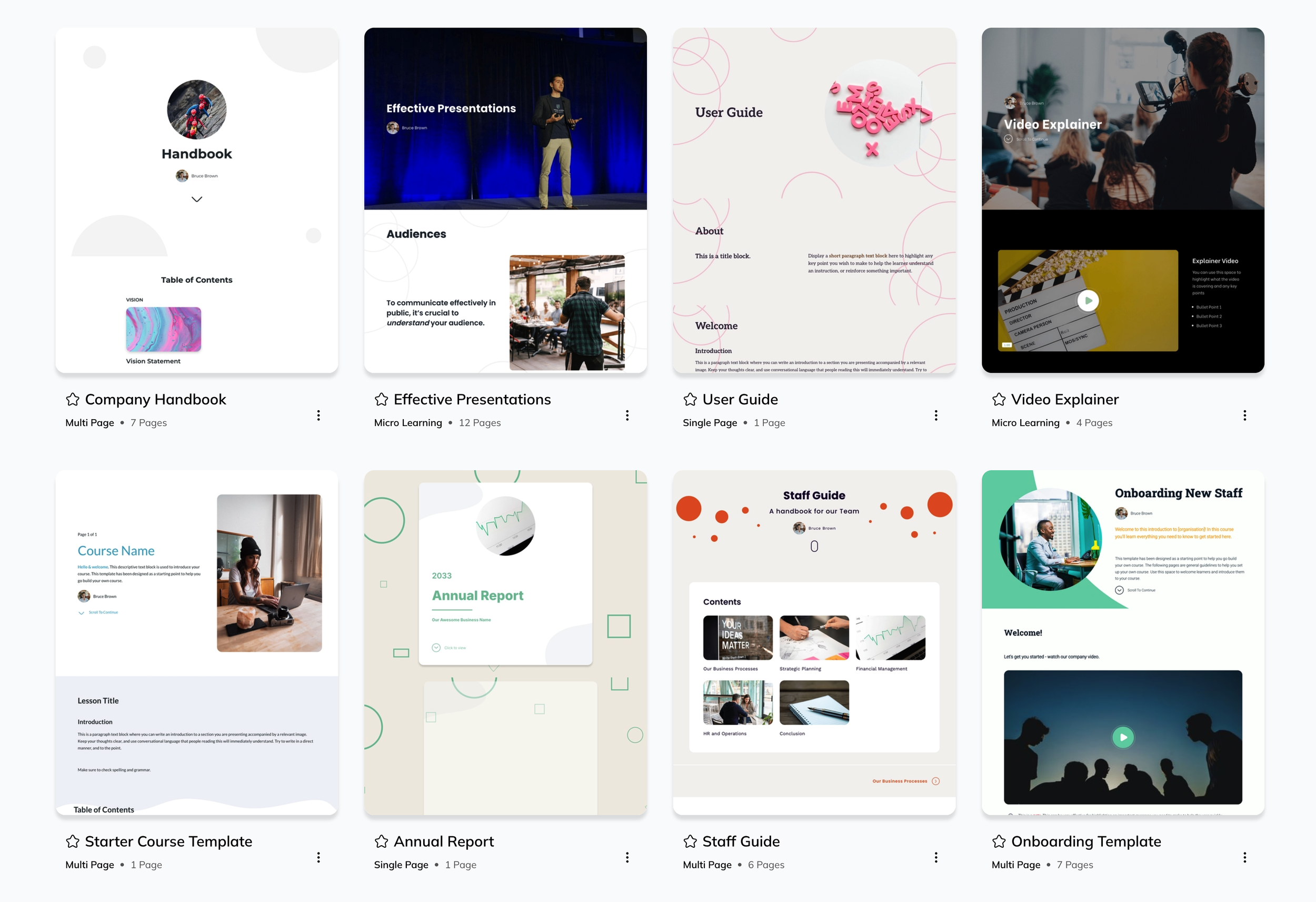
Task: Play the Explainer Video in thumbnail
Action: tap(1087, 301)
